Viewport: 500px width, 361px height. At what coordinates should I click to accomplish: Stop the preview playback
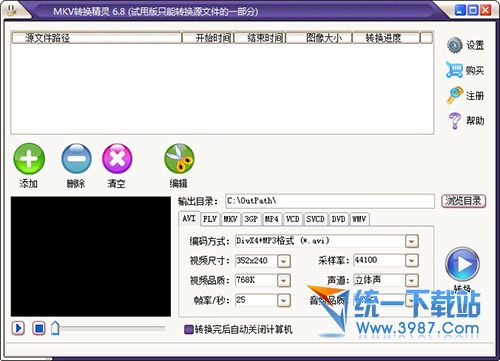pos(39,328)
